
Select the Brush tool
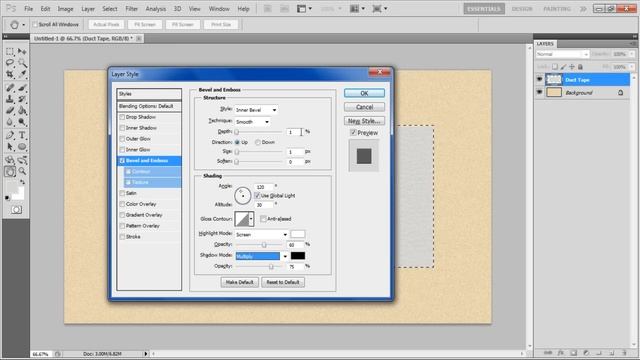pyautogui.click(x=22, y=87)
